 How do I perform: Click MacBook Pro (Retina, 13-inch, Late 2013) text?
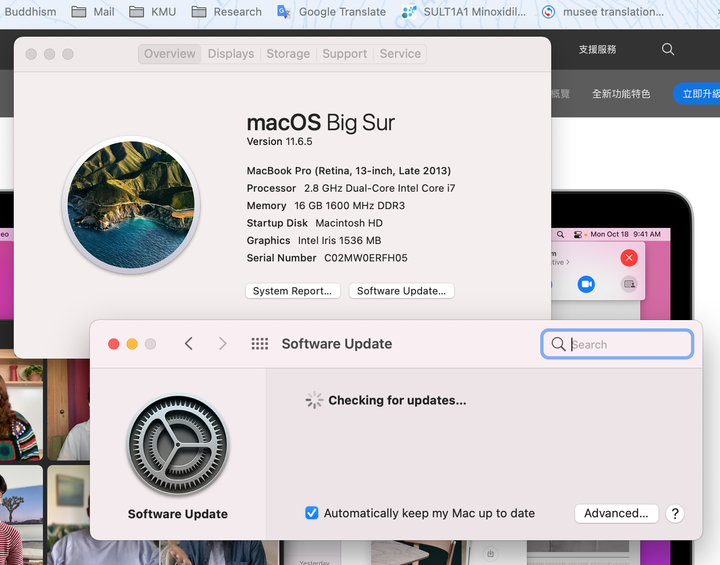pyautogui.click(x=349, y=171)
